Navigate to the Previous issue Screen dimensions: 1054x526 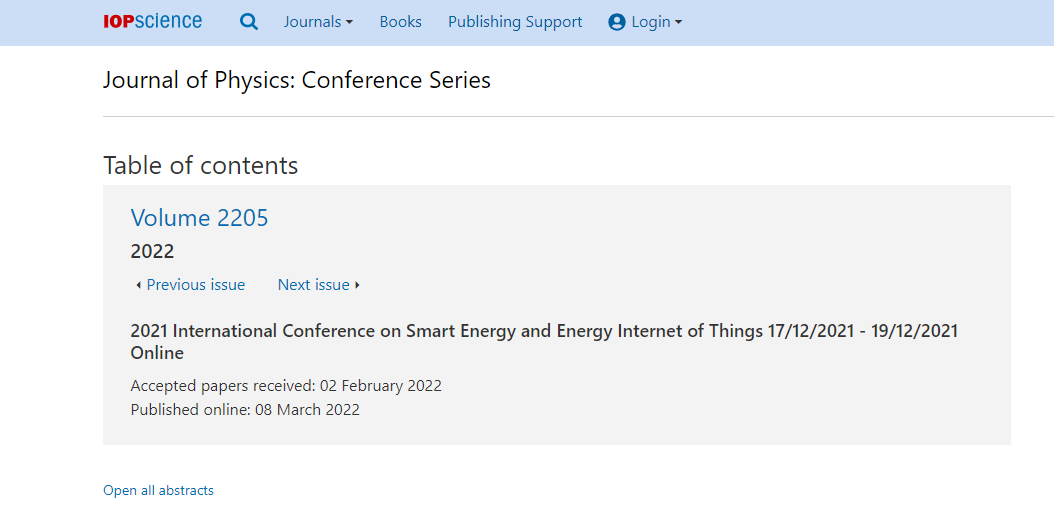point(196,285)
